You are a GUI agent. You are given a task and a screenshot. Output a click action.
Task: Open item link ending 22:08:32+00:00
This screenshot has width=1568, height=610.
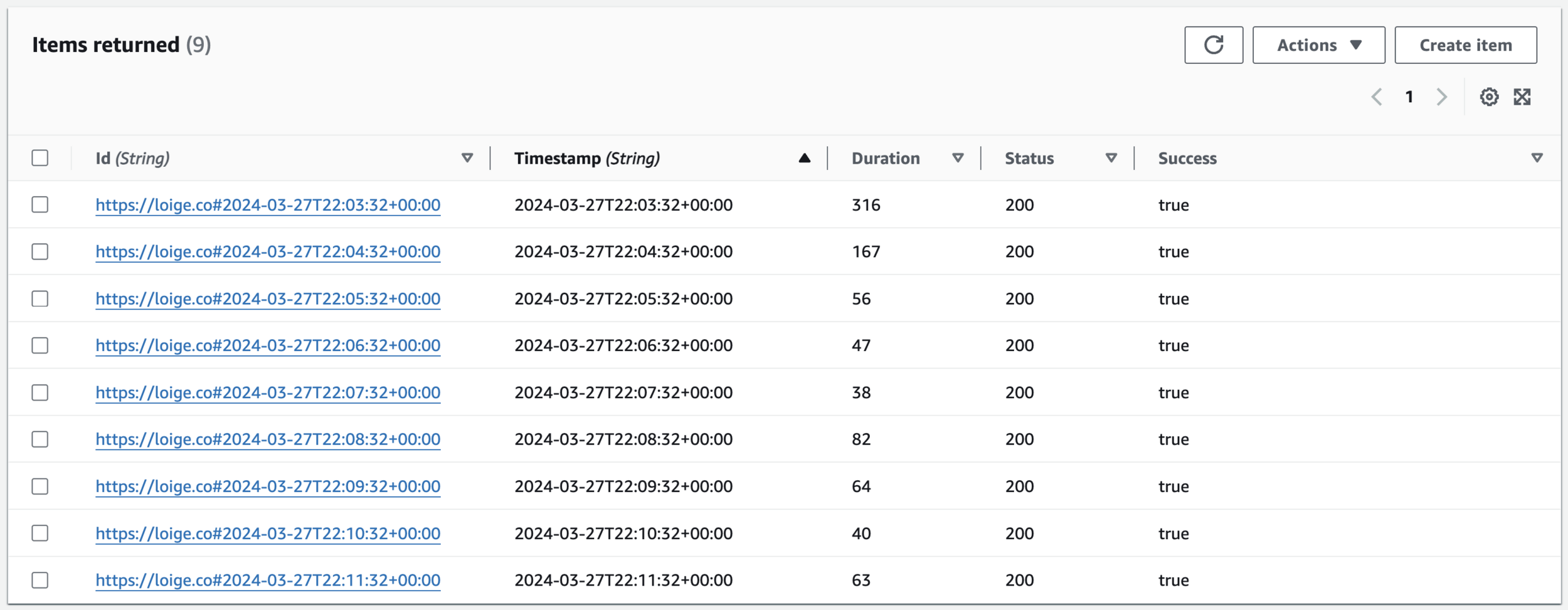coord(268,439)
